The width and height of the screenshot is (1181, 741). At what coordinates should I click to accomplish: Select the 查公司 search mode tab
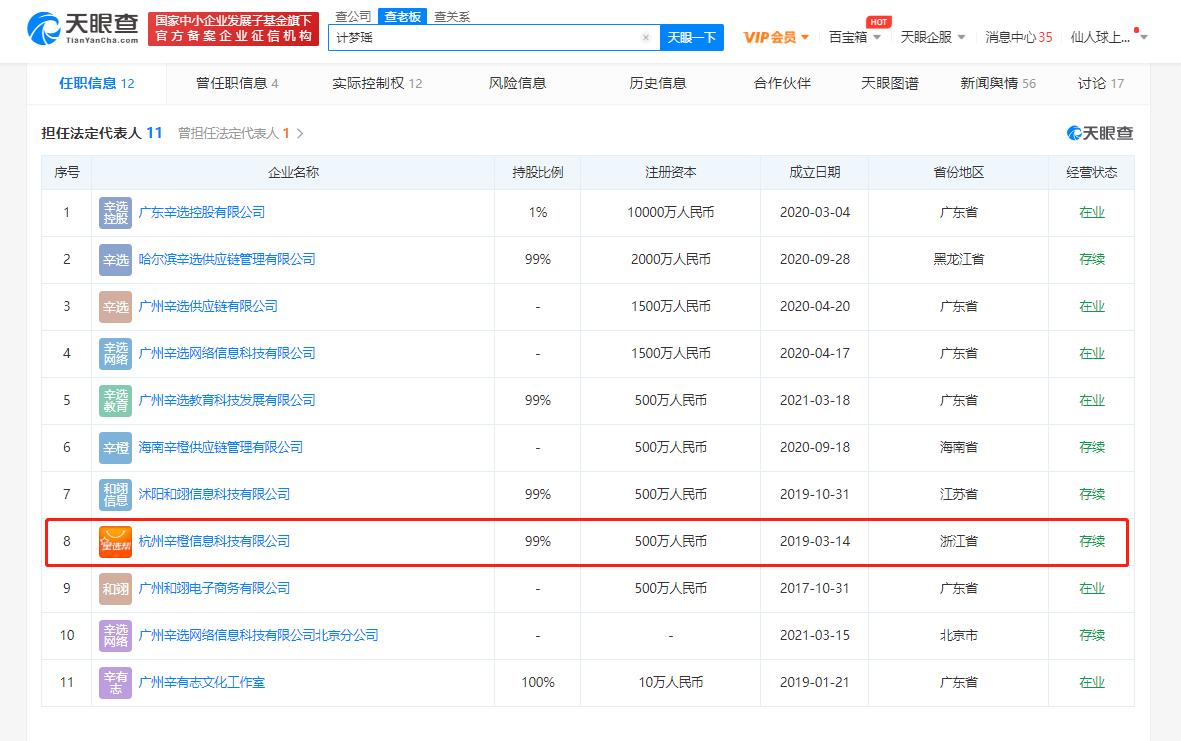[x=352, y=16]
